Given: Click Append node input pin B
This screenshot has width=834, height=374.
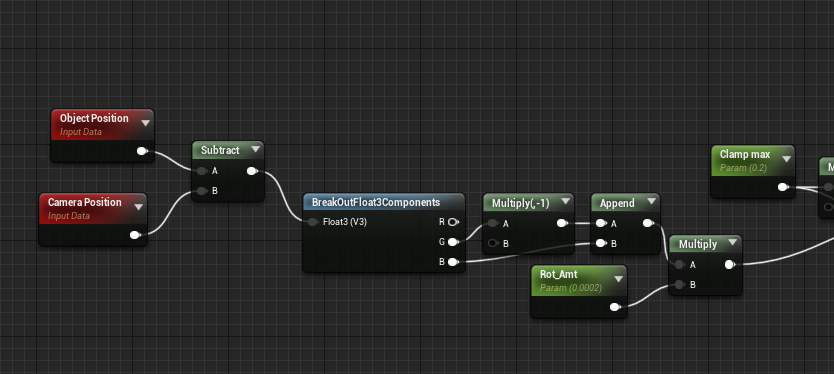Looking at the screenshot, I should coord(601,243).
